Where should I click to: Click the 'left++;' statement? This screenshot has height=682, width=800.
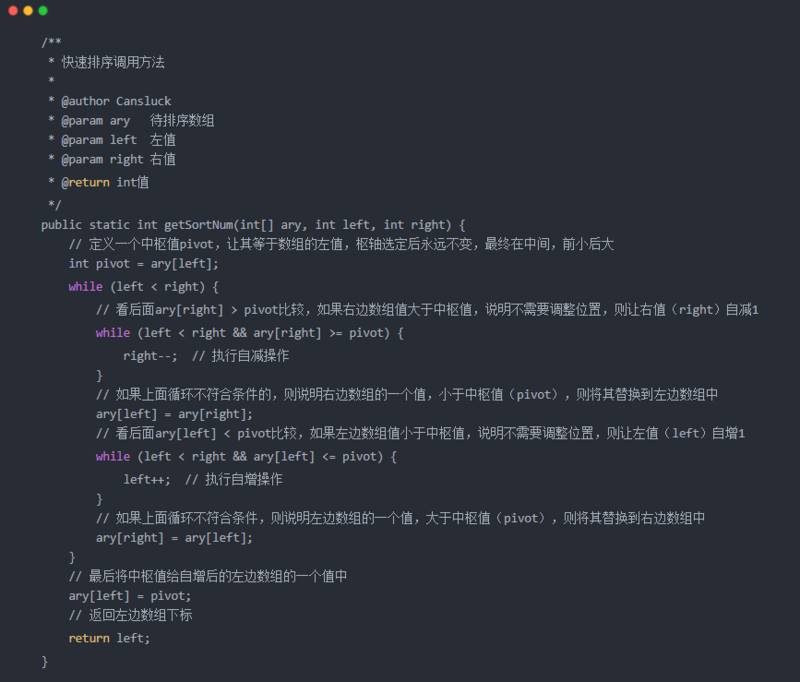click(x=147, y=479)
